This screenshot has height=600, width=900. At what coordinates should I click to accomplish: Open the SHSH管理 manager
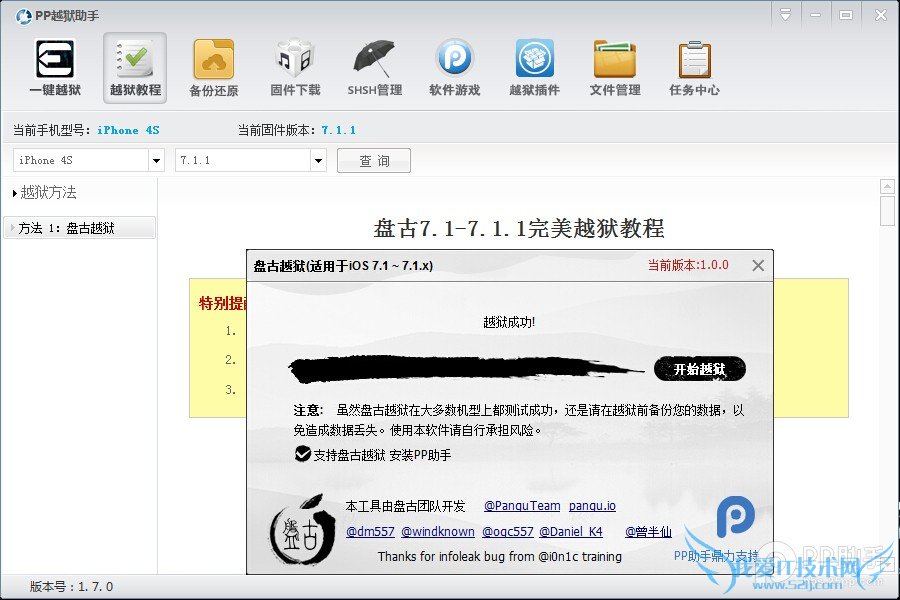(x=374, y=67)
